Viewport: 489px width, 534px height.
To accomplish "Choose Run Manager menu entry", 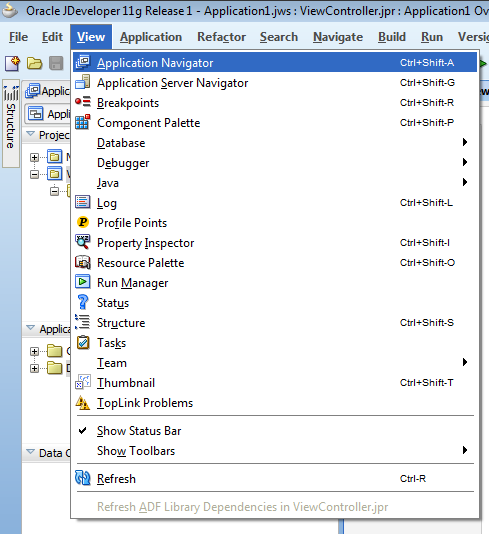I will point(275,283).
